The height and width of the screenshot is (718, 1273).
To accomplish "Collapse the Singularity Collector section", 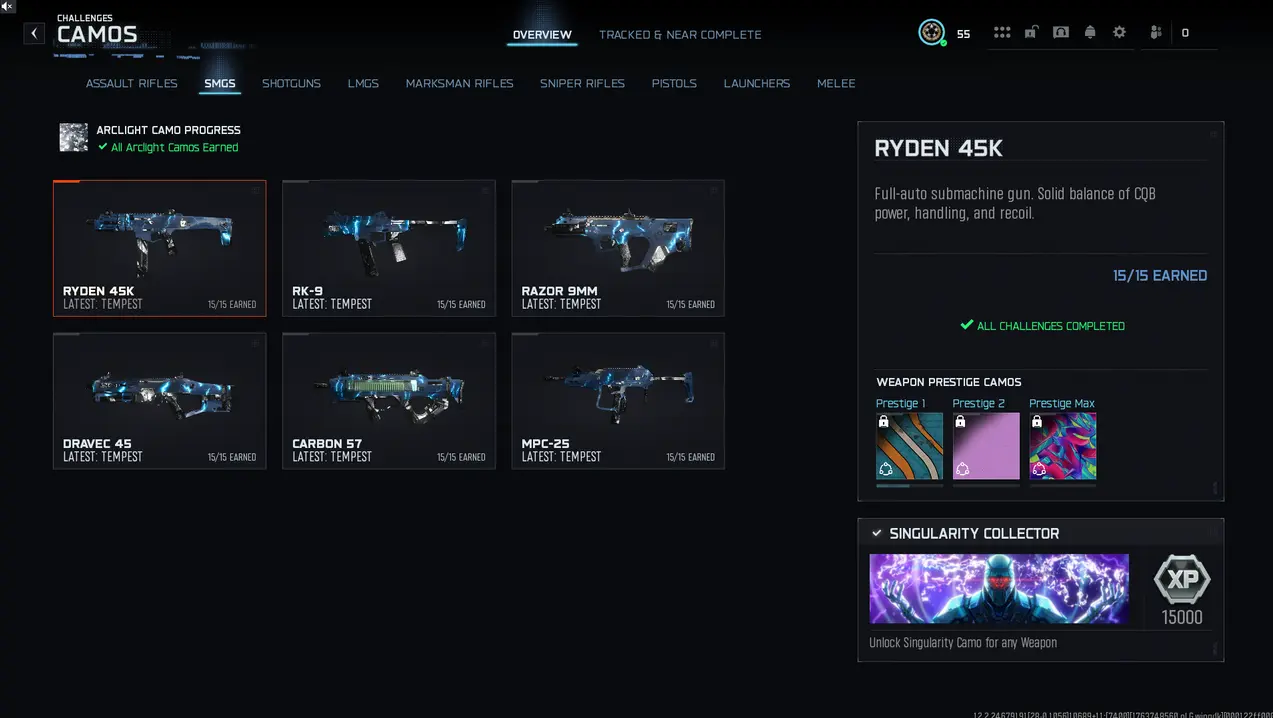I will [878, 533].
